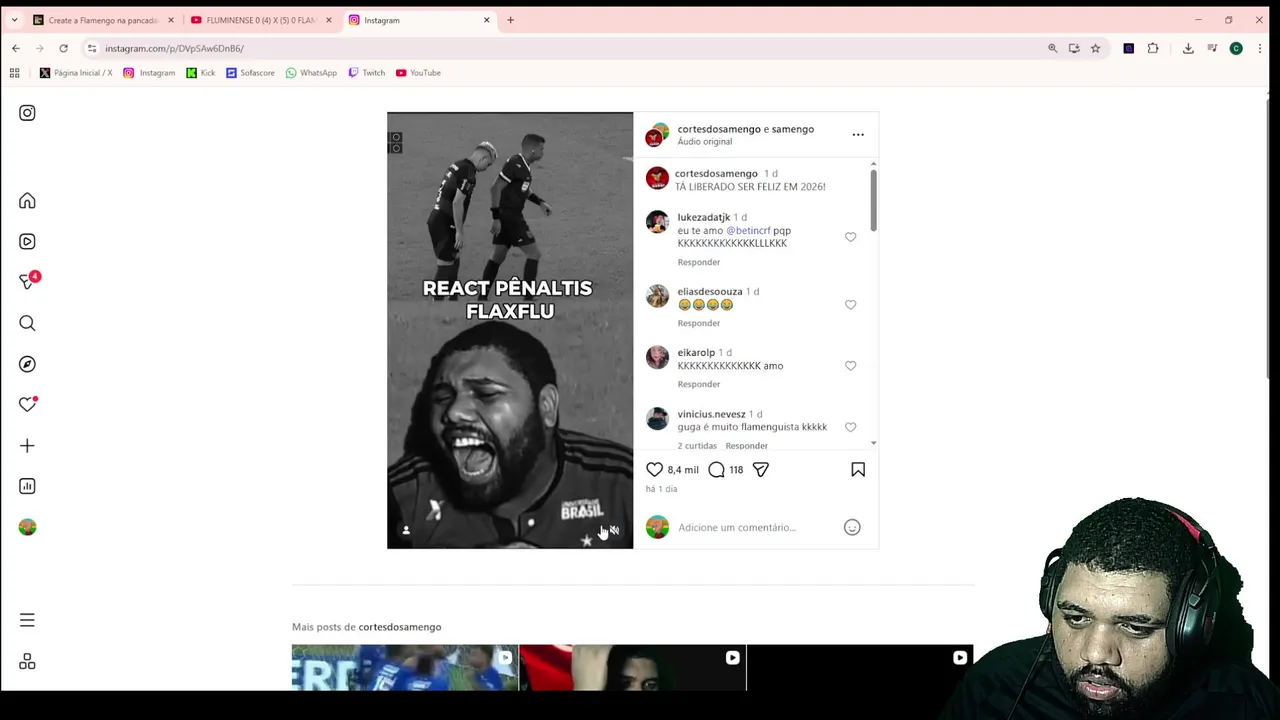Like the post with heart icon
Image resolution: width=1280 pixels, height=720 pixels.
coord(654,469)
